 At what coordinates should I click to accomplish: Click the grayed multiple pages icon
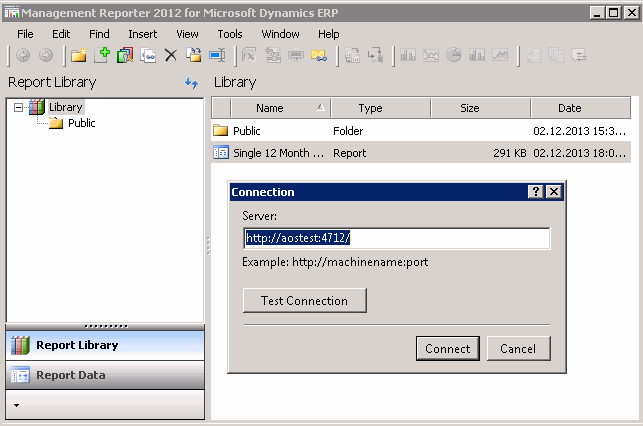click(556, 55)
